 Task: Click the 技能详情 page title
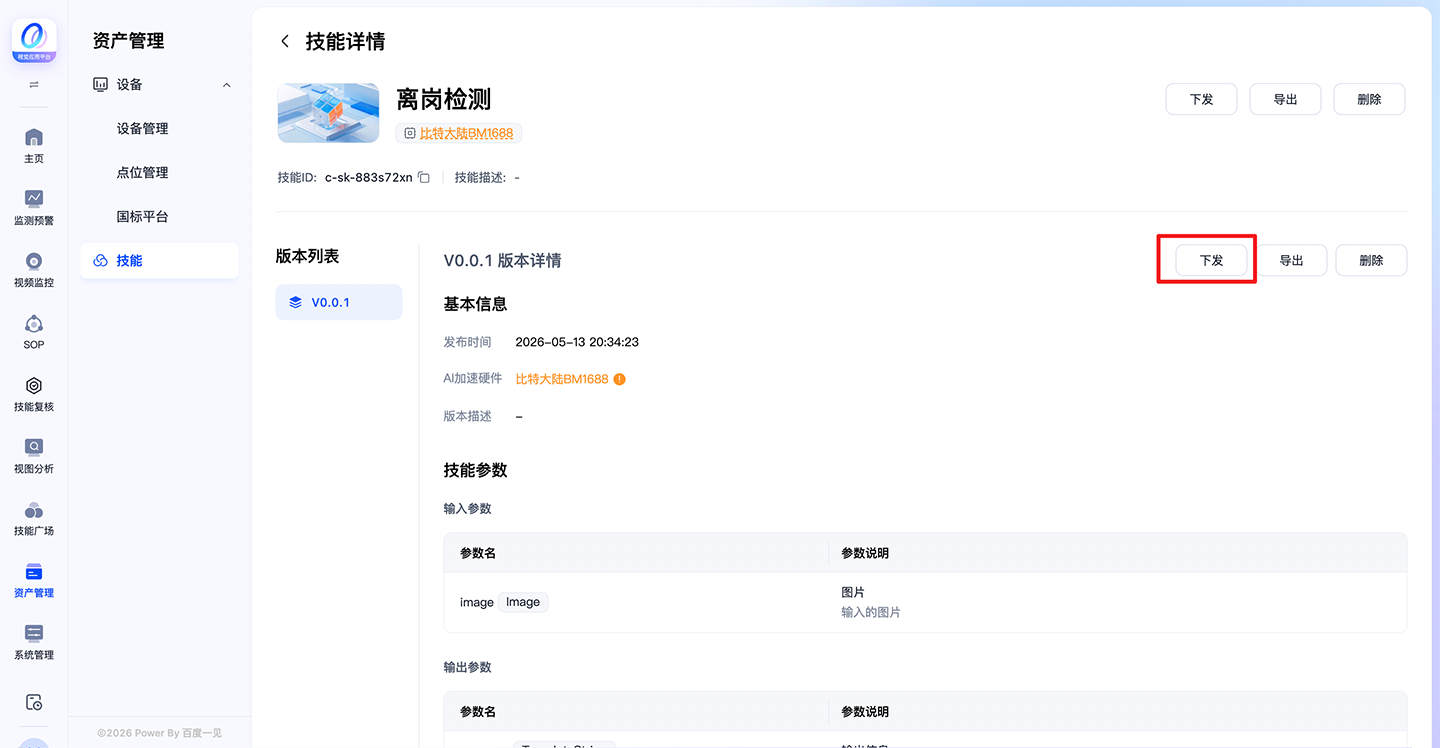(x=345, y=41)
